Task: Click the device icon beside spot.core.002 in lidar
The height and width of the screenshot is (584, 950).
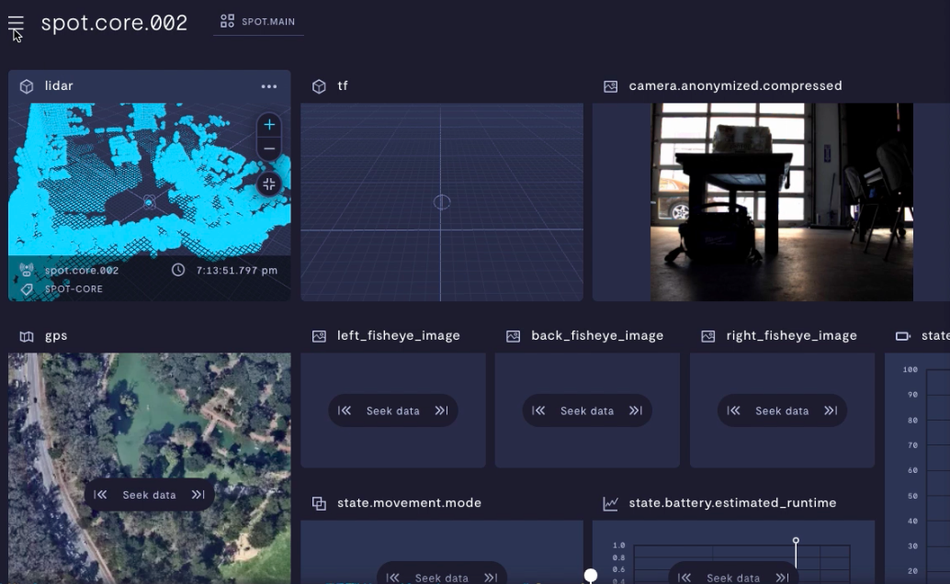Action: click(x=27, y=270)
